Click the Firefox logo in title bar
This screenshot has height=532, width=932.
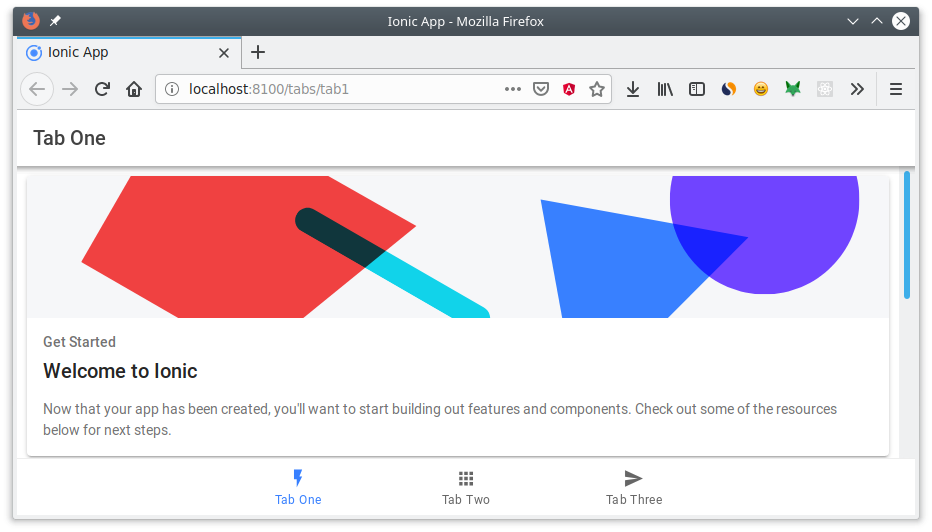click(x=31, y=21)
